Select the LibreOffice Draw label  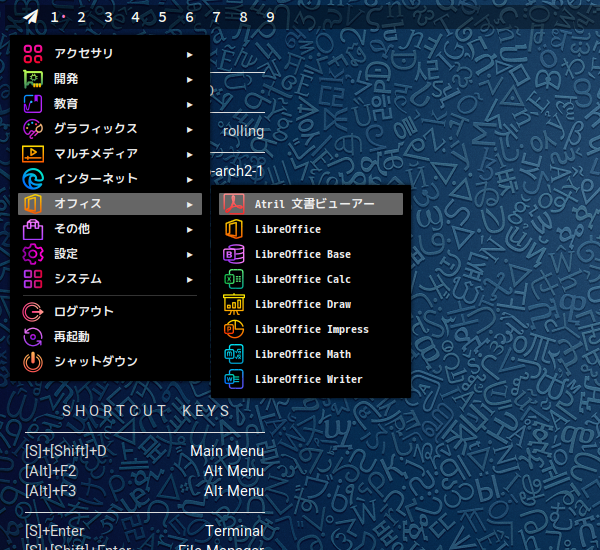(x=303, y=304)
